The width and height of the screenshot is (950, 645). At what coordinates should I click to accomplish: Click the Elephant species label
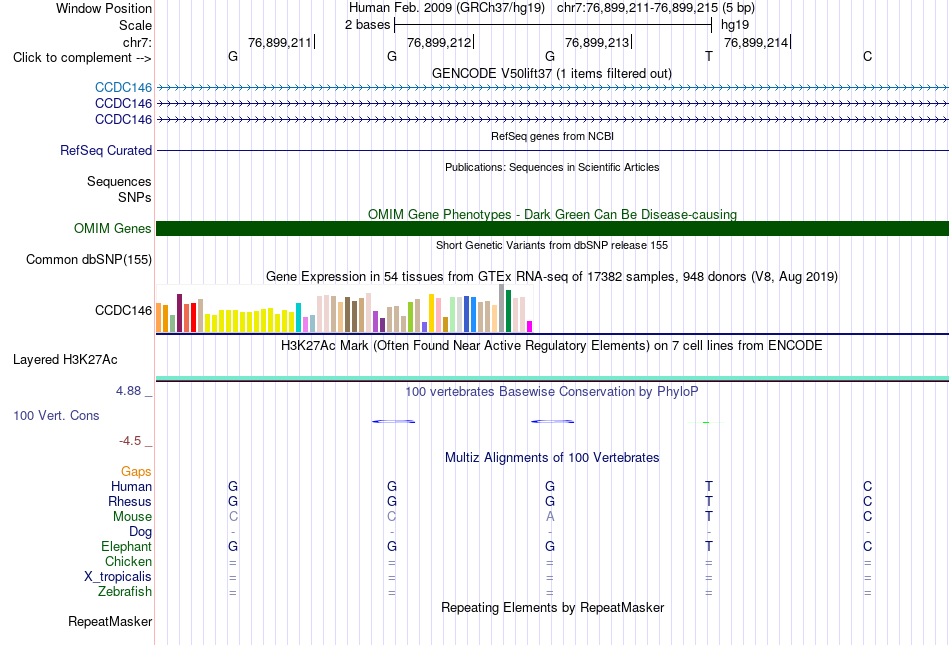pos(127,546)
